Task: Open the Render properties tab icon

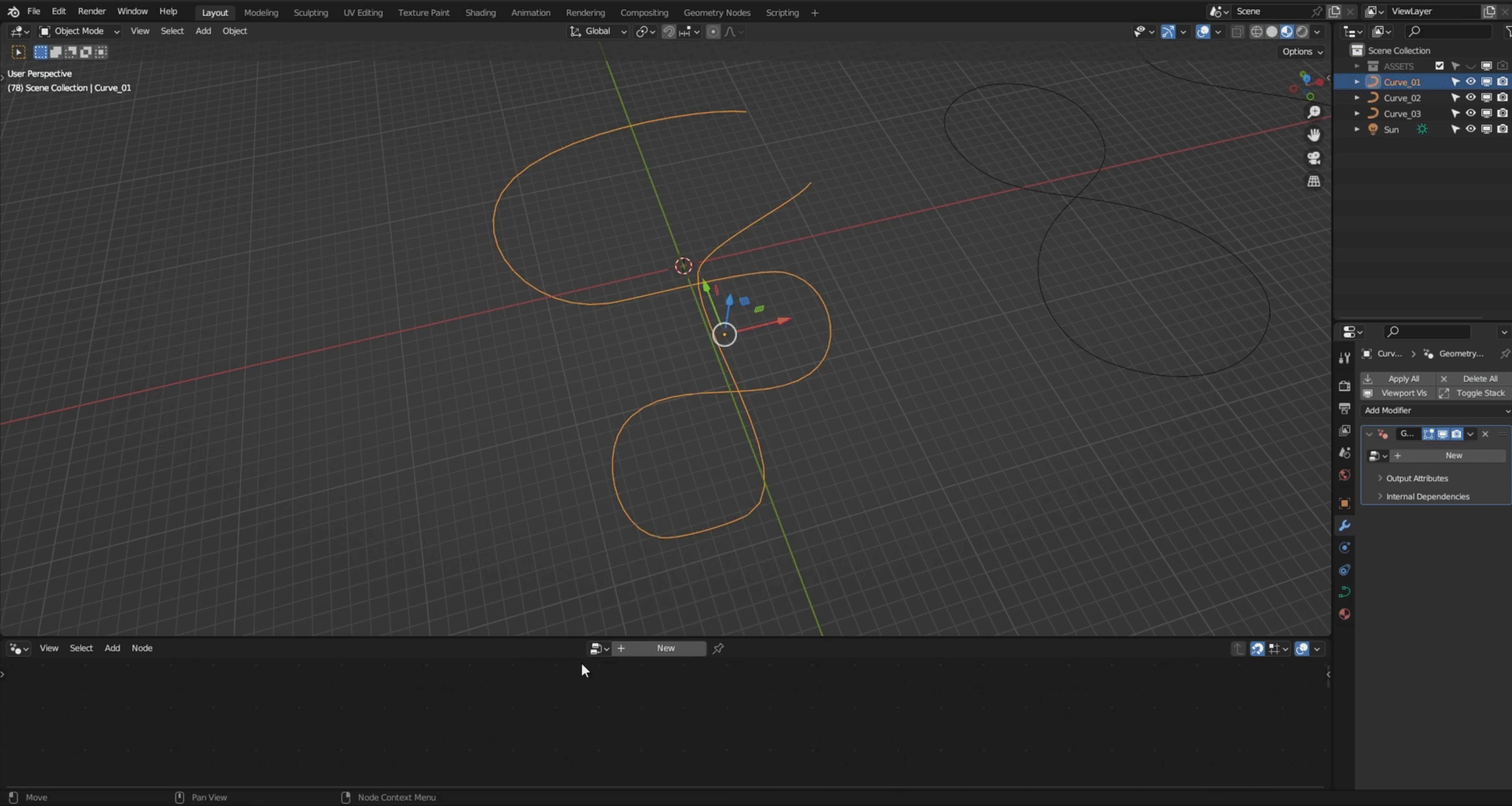Action: 1344,386
